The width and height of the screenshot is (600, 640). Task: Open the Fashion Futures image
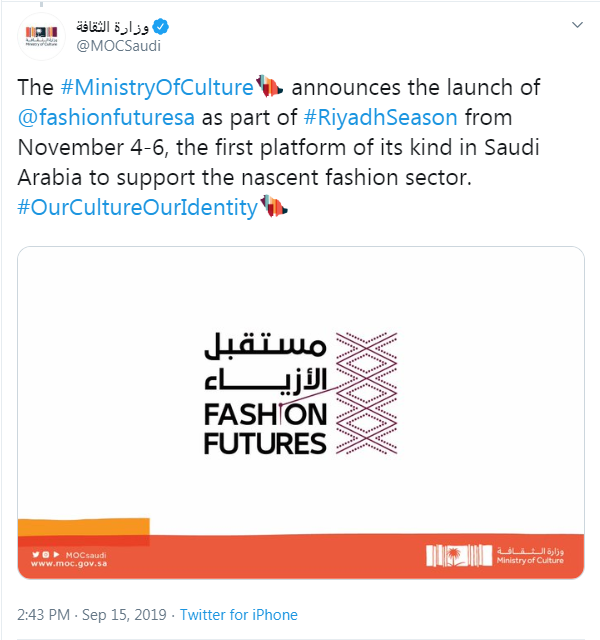(300, 412)
